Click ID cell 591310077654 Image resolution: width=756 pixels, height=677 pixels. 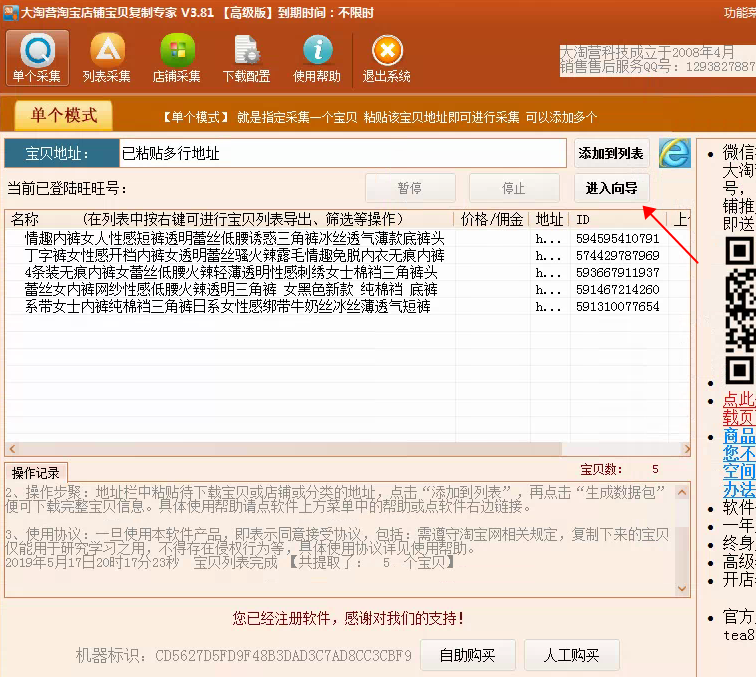618,306
